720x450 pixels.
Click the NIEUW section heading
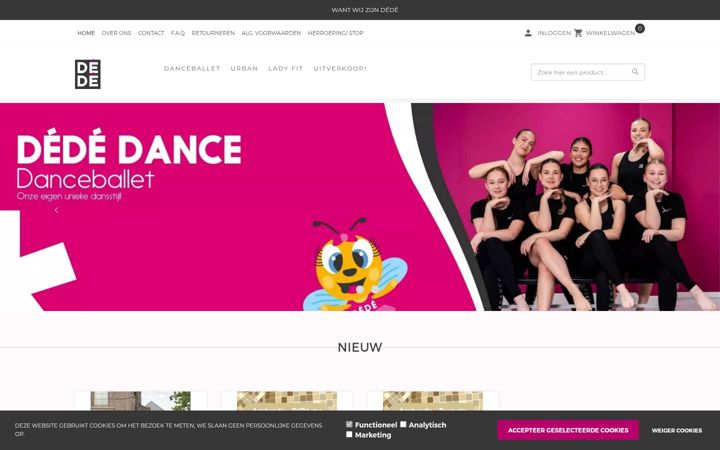pos(360,348)
